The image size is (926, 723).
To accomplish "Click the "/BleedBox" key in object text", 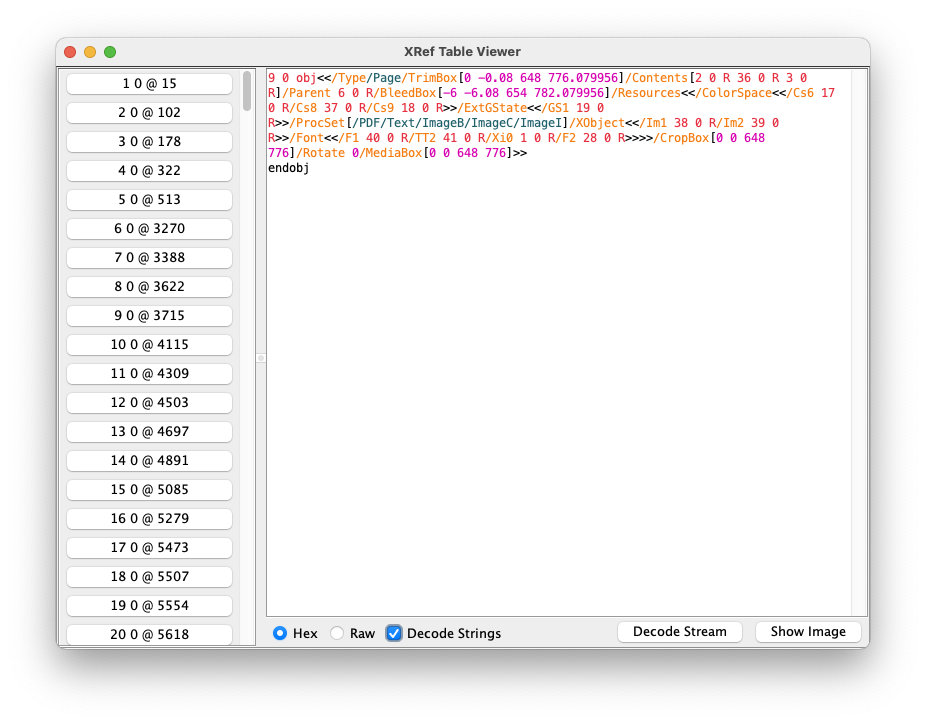I will pyautogui.click(x=408, y=93).
